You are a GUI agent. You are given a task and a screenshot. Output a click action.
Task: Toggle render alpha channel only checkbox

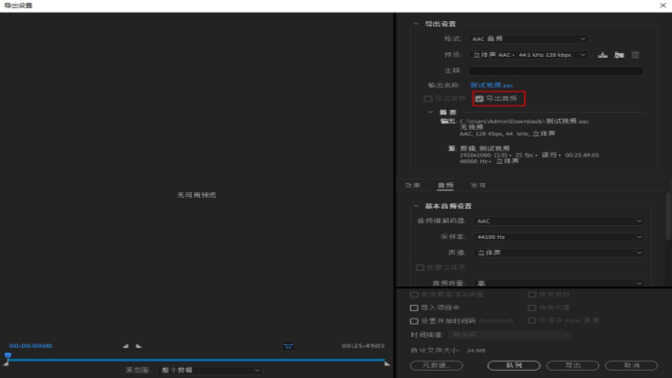coord(532,321)
